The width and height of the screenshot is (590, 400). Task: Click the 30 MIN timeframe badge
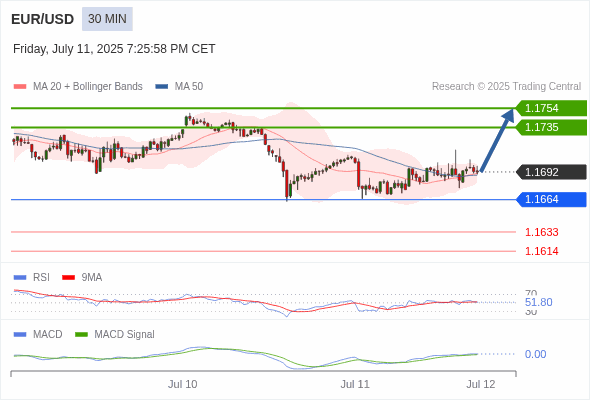tap(107, 19)
